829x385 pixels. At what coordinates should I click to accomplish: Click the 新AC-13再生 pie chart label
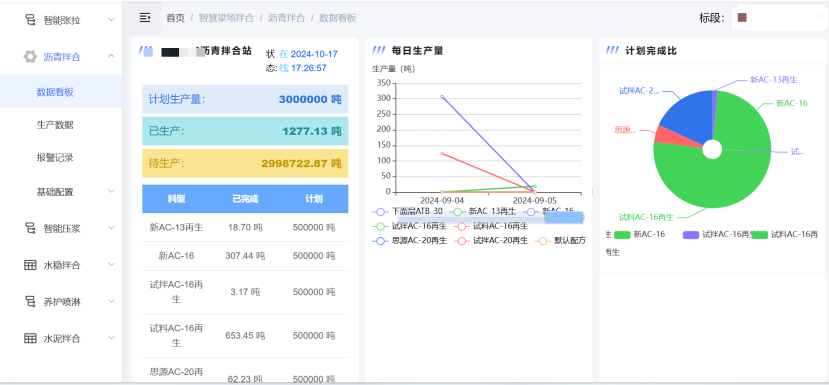(x=773, y=80)
